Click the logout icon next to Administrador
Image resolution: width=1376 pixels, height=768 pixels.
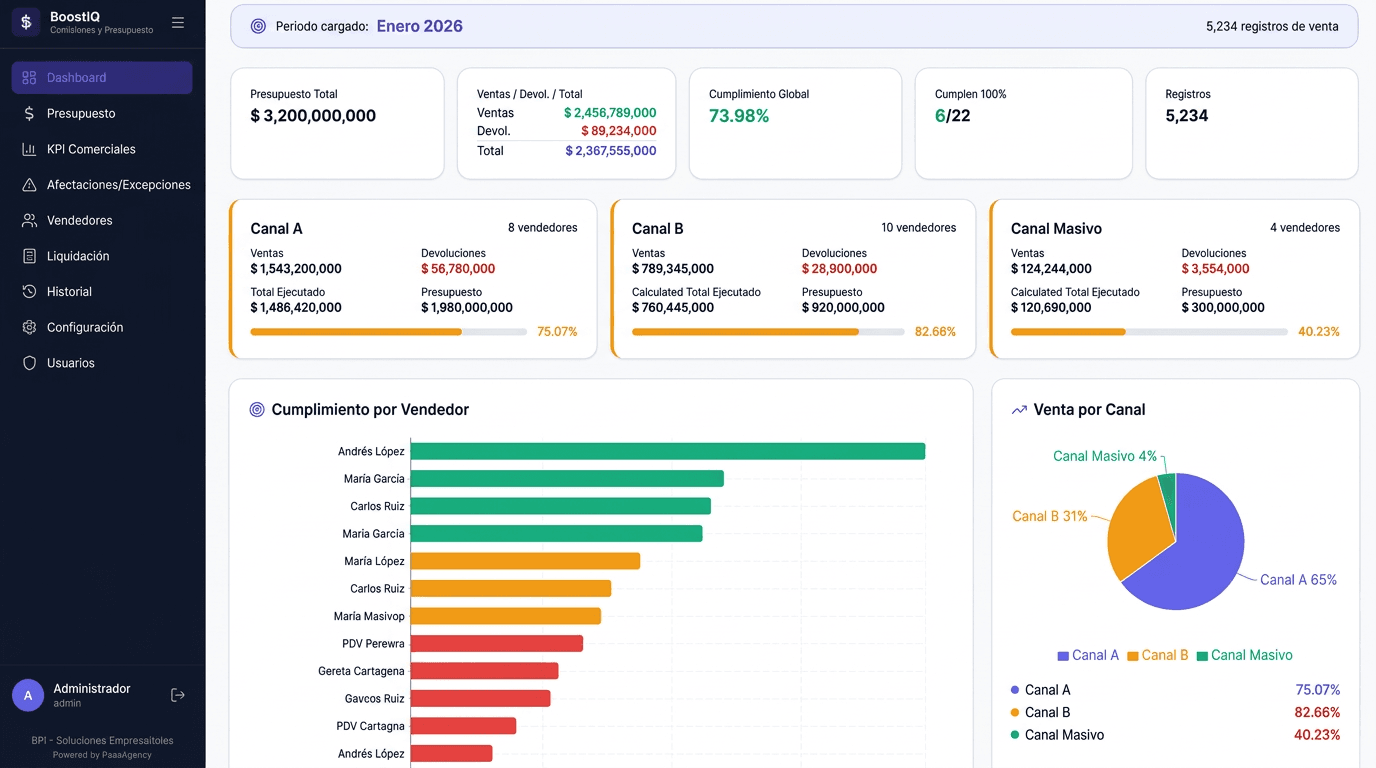click(176, 694)
